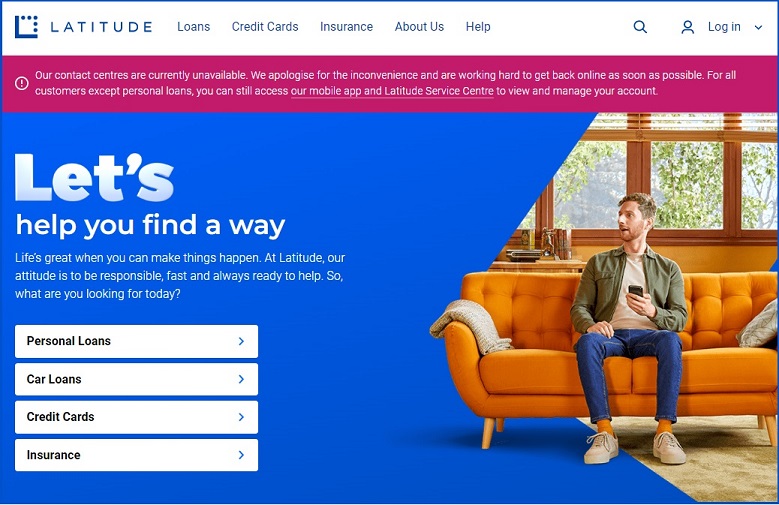Follow the mobile app and Latitude Service Centre link

point(392,91)
